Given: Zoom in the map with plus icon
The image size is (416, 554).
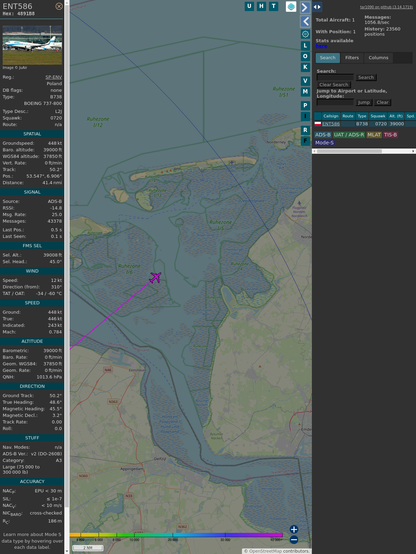Looking at the screenshot, I should click(294, 529).
